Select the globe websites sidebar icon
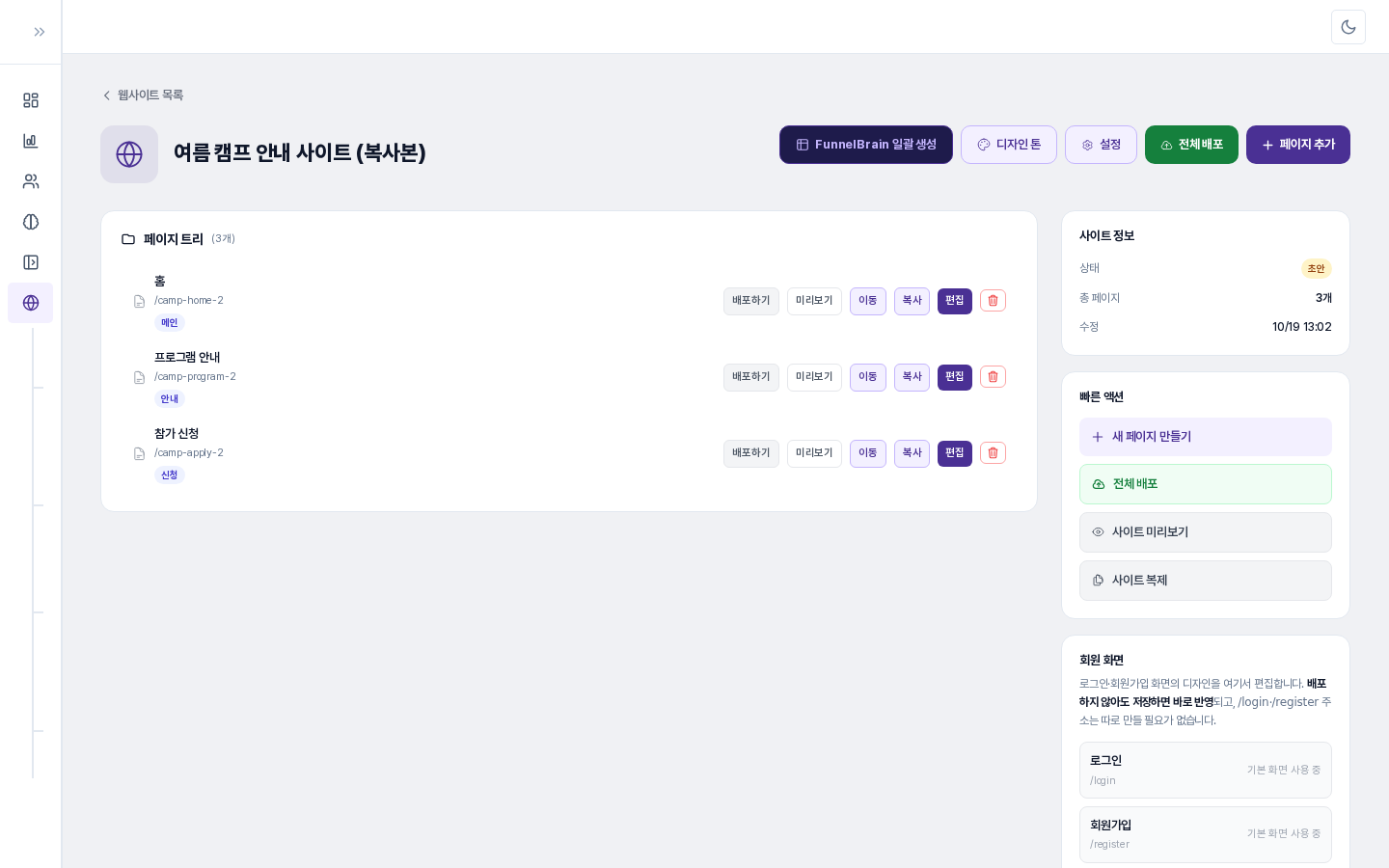The image size is (1389, 868). (x=31, y=303)
